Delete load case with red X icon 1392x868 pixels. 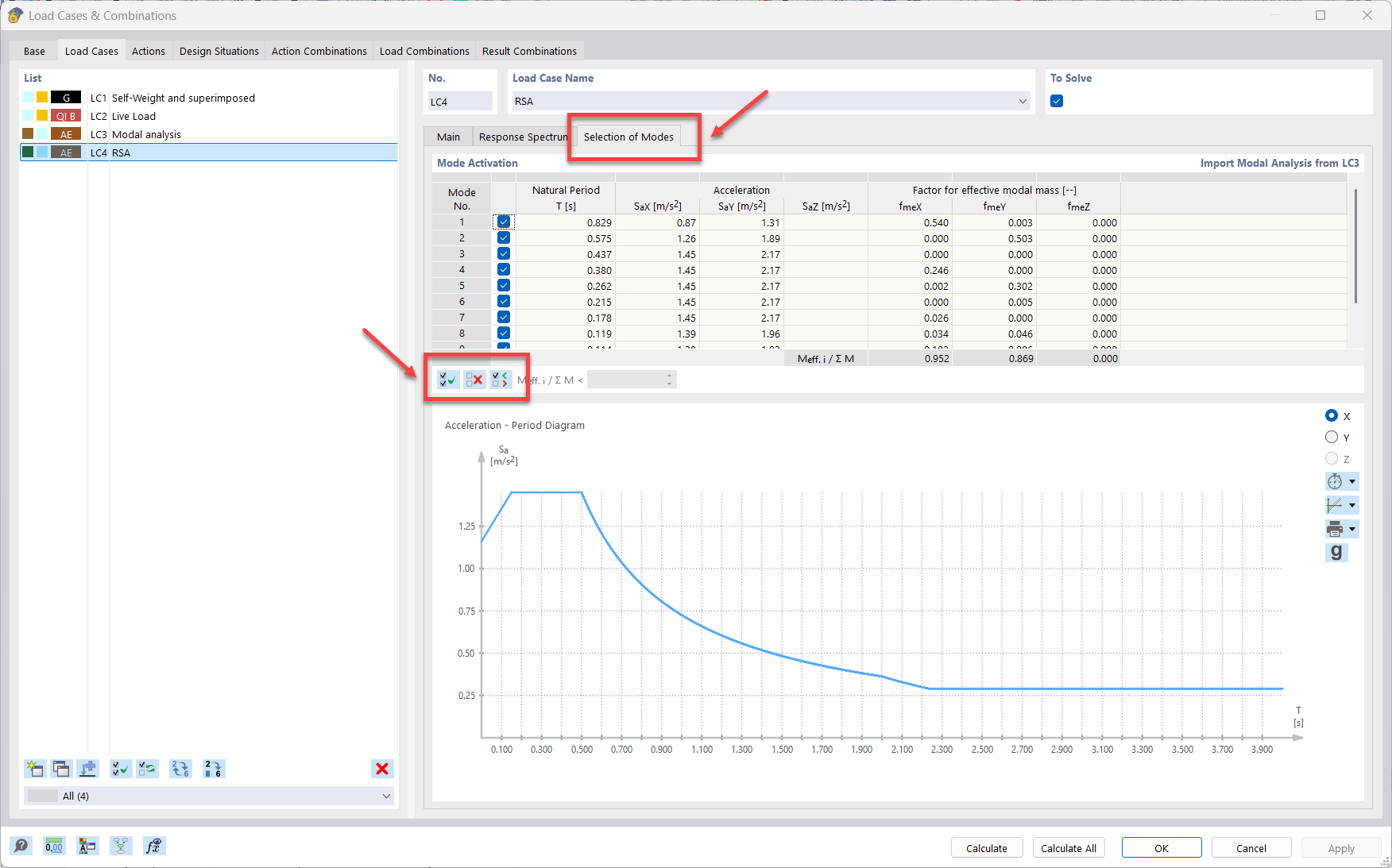[382, 769]
